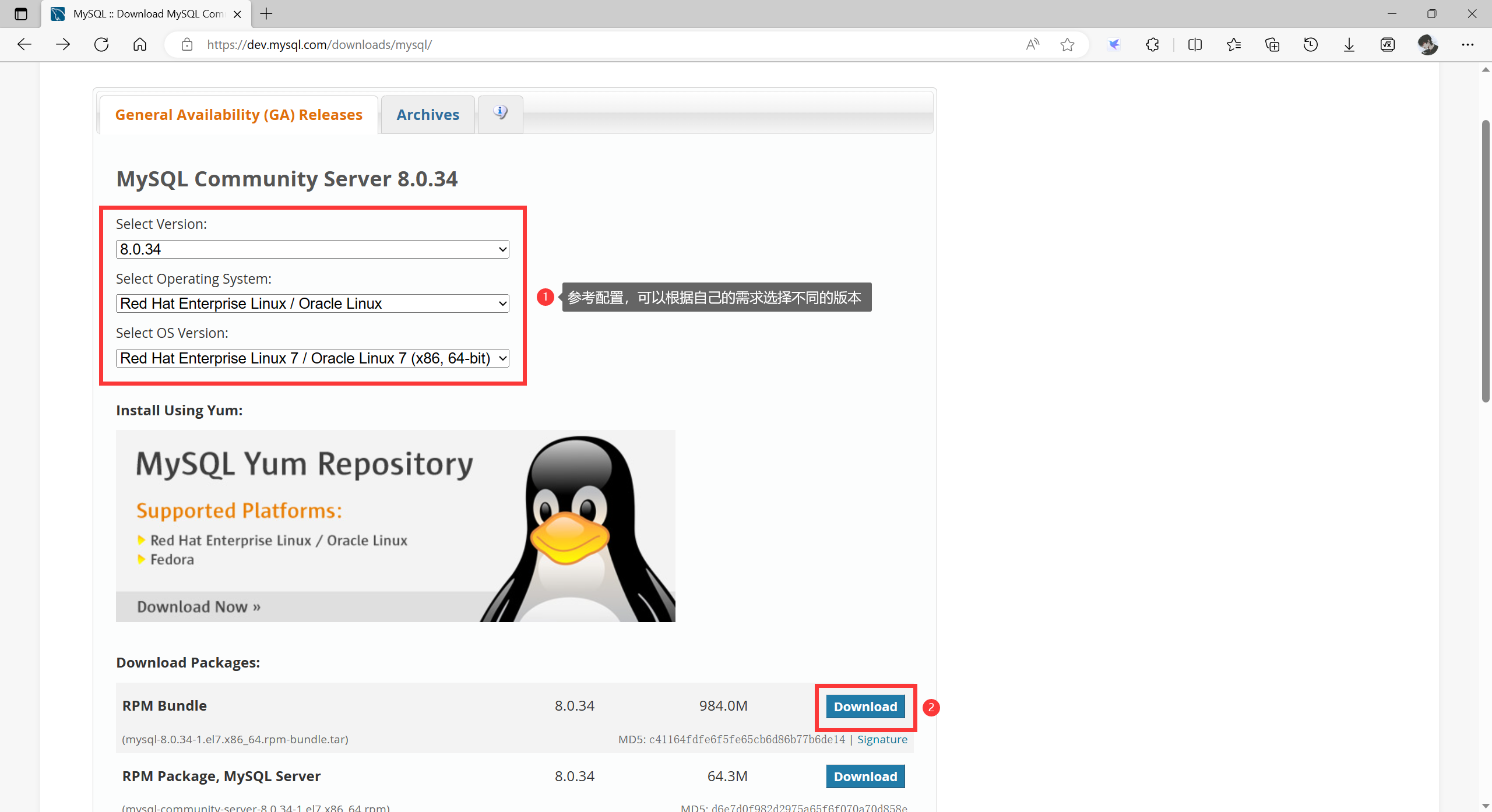Open Settings and more menu

coord(1468,44)
